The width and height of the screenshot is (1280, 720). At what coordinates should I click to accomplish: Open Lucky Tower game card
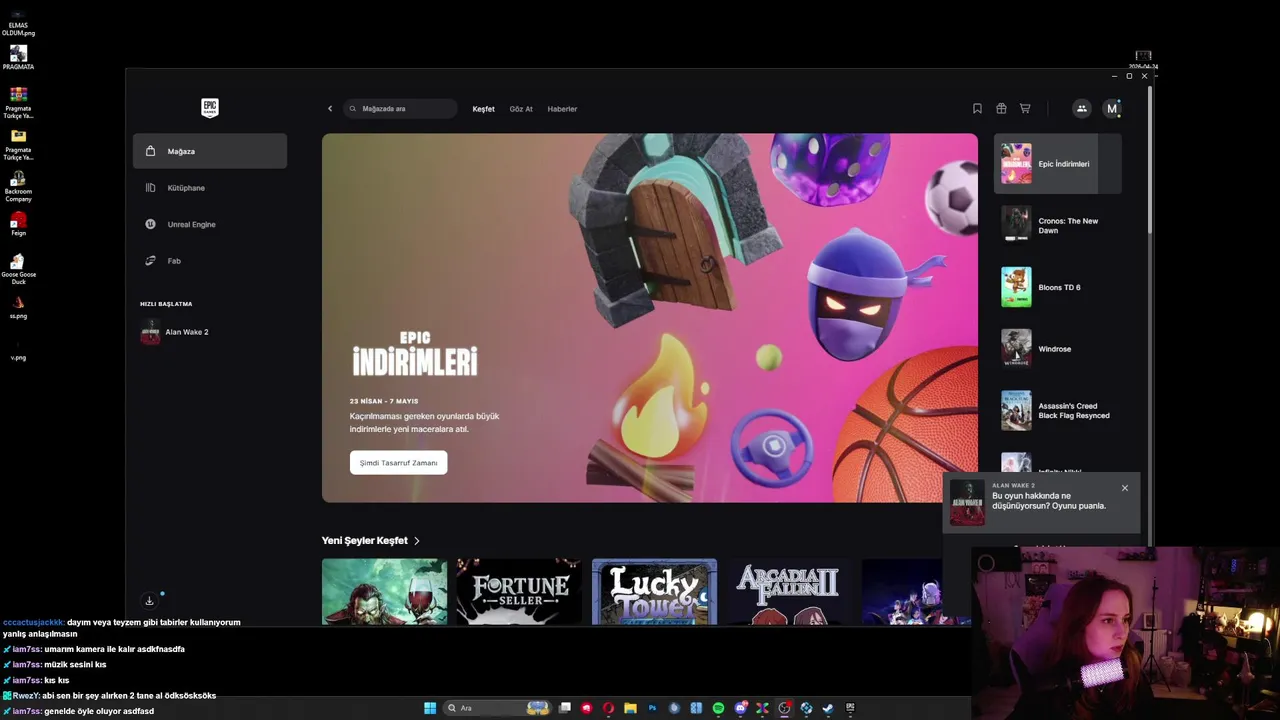pyautogui.click(x=654, y=592)
